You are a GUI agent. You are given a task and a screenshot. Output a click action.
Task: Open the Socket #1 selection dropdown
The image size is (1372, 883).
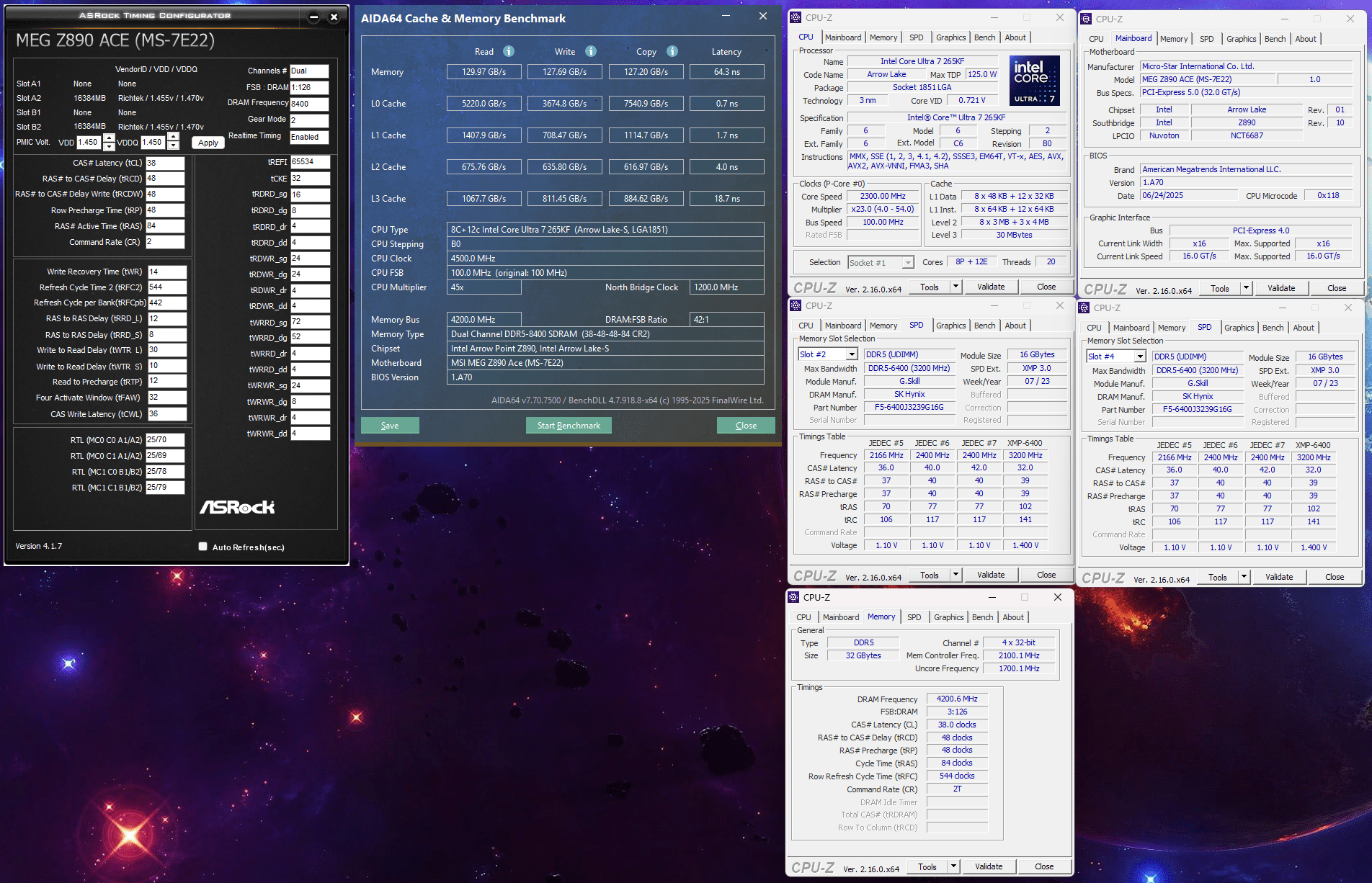pyautogui.click(x=908, y=263)
